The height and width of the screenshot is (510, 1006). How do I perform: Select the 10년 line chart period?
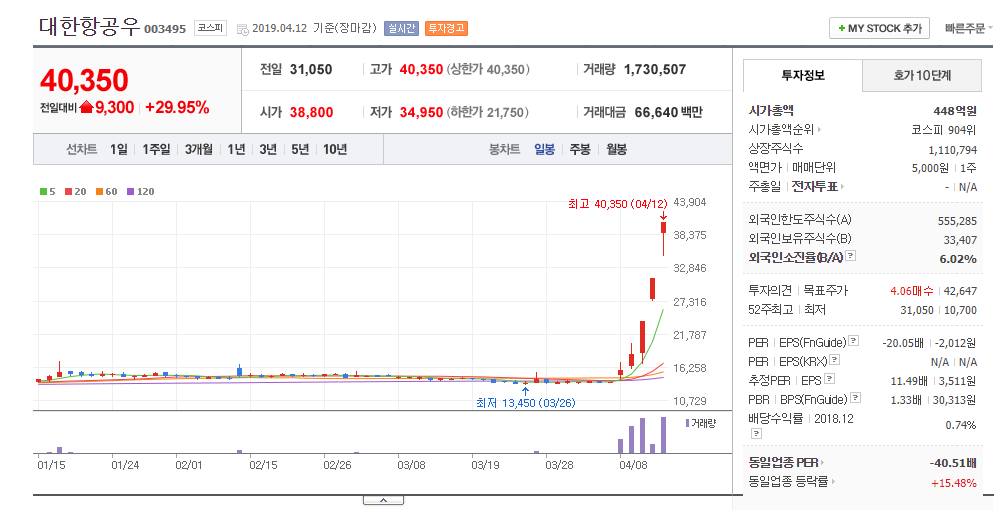(335, 149)
